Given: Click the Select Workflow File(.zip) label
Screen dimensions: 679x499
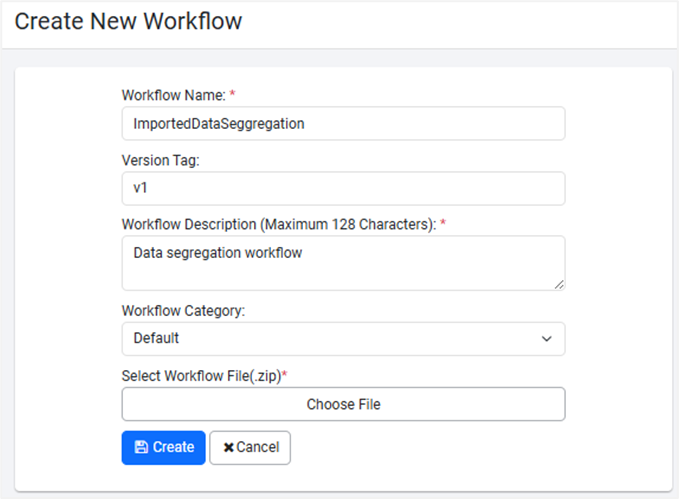Looking at the screenshot, I should 200,375.
